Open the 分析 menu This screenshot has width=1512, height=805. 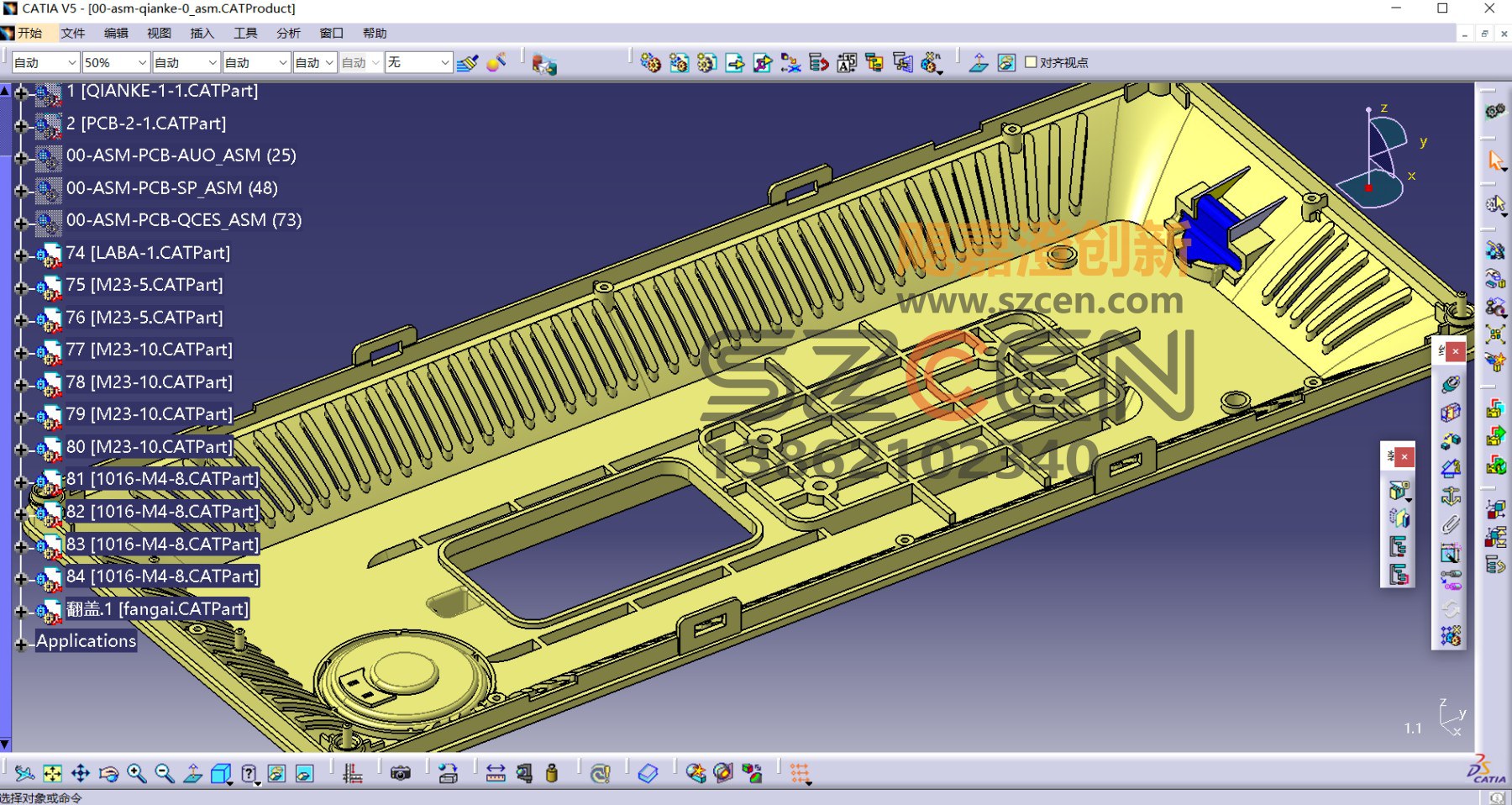point(288,33)
